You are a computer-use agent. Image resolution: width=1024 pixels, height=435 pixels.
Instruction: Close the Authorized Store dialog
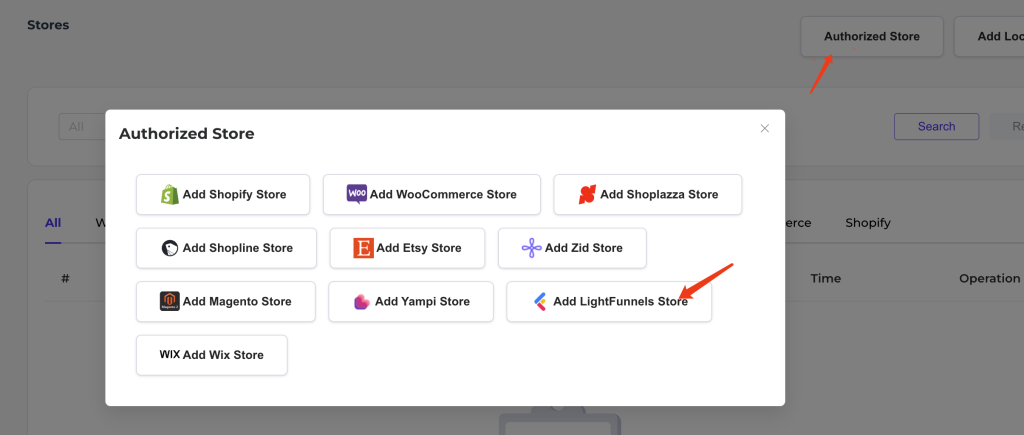click(x=765, y=128)
